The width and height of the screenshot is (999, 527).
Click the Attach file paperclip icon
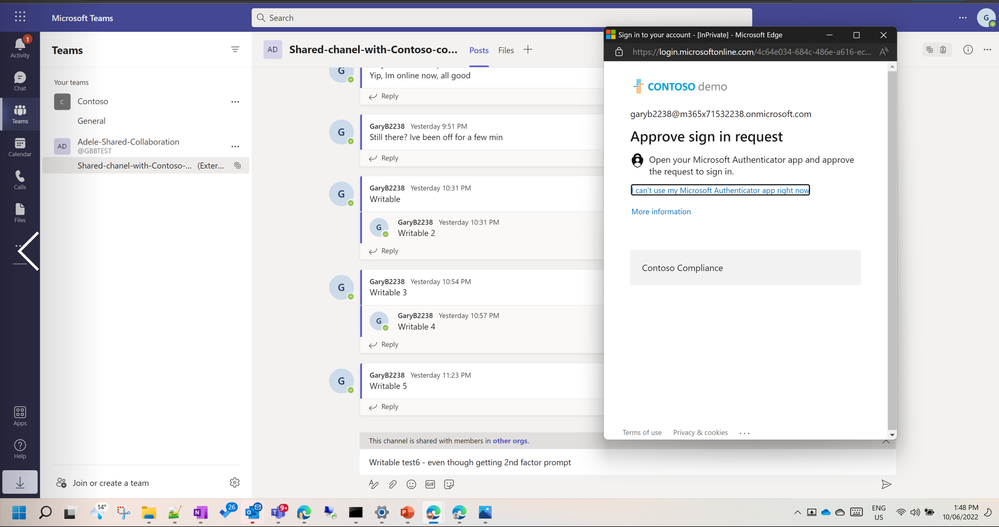point(392,484)
